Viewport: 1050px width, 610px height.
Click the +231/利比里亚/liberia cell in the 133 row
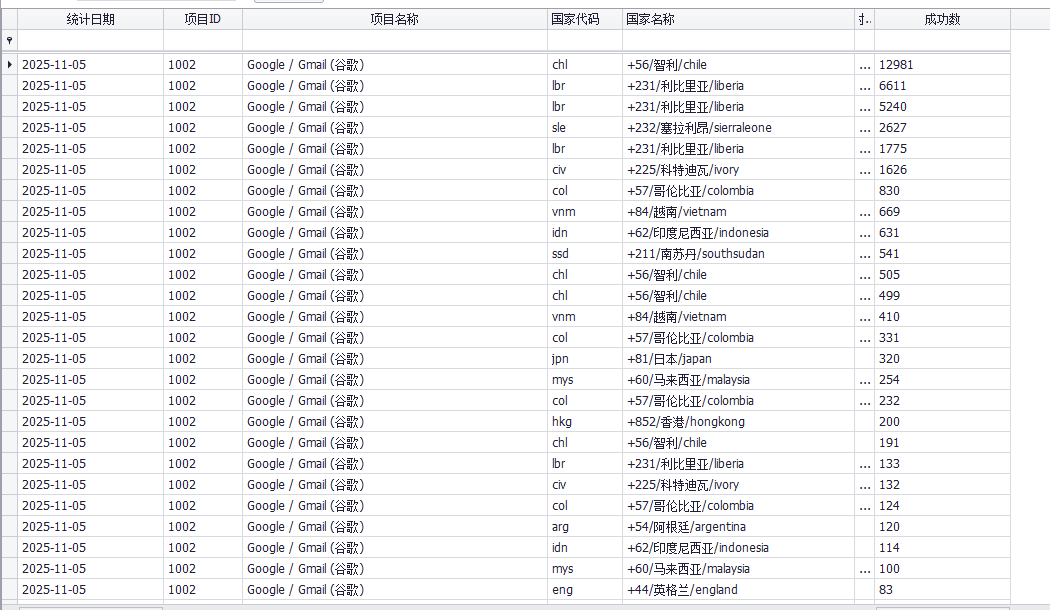coord(739,464)
